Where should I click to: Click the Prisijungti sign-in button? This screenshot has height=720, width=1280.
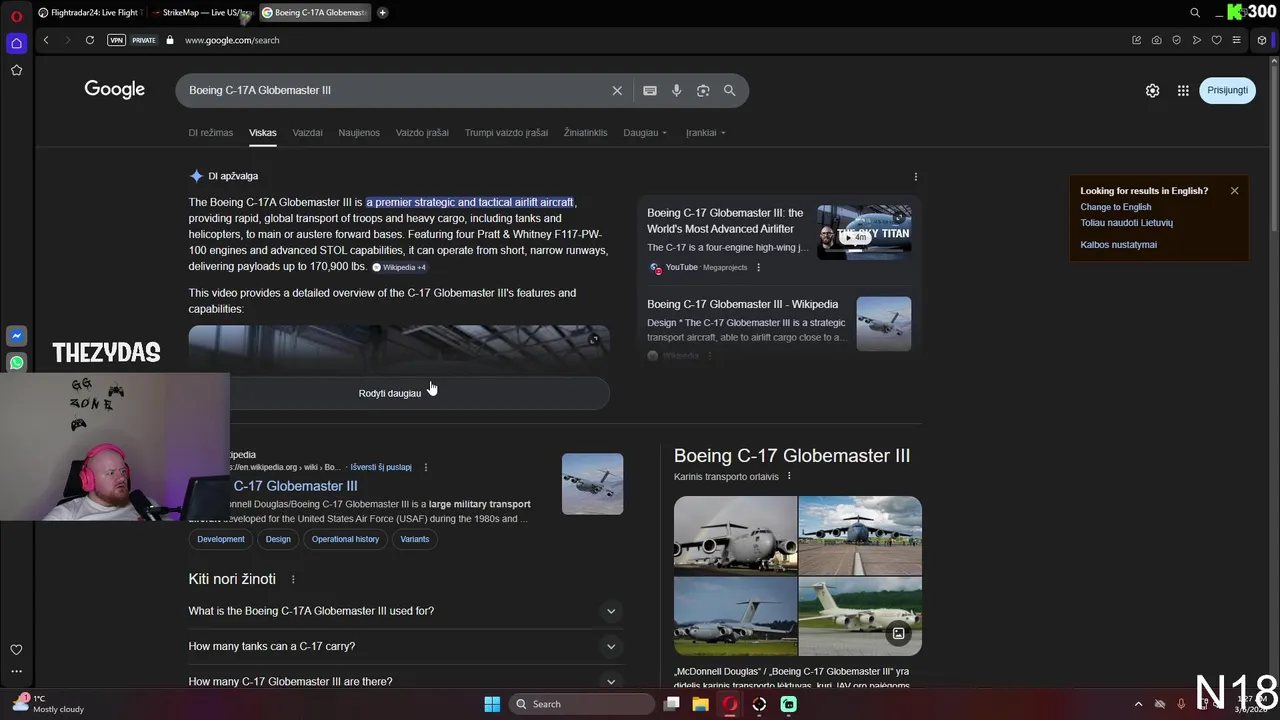click(1227, 90)
